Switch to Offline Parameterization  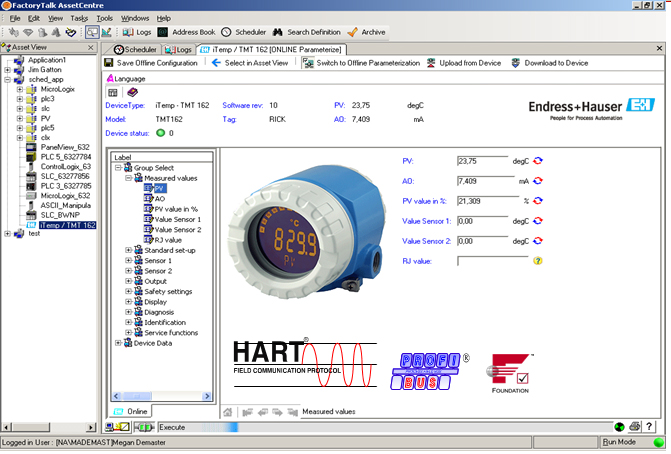(361, 63)
